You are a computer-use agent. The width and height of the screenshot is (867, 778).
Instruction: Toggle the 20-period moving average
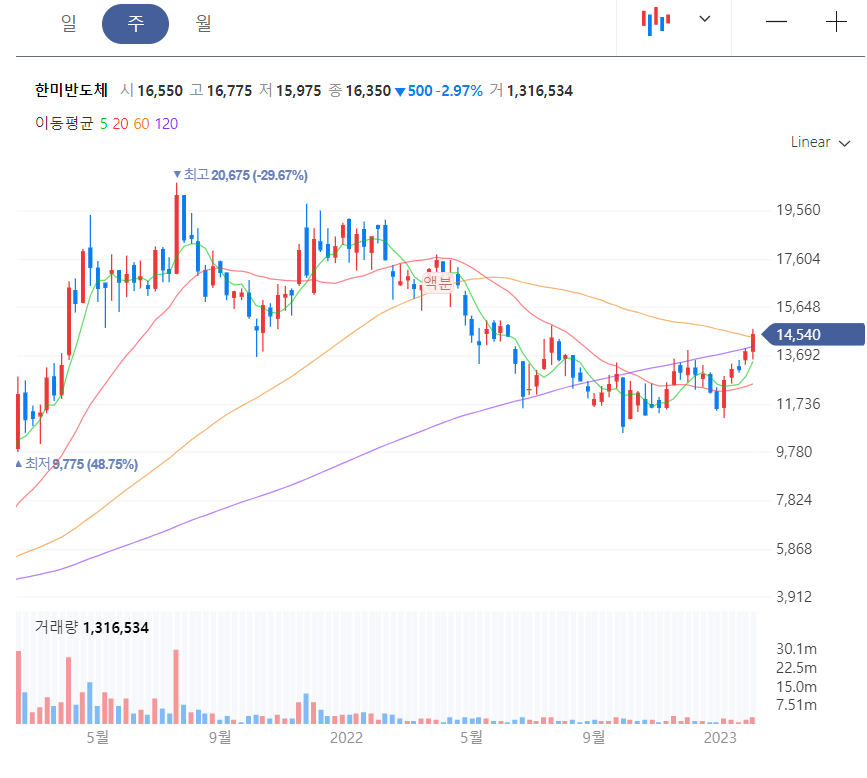coord(121,124)
